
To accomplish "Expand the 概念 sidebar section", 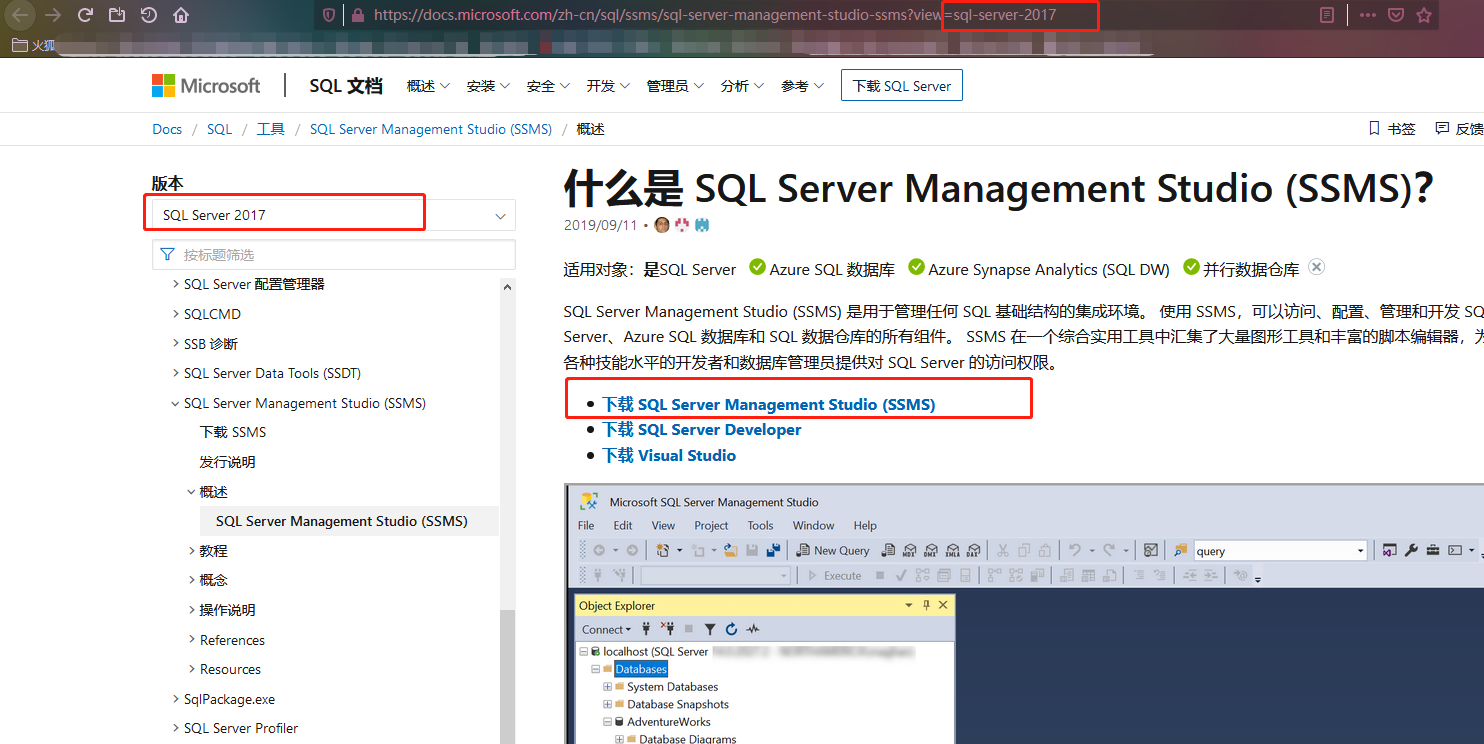I will (192, 580).
